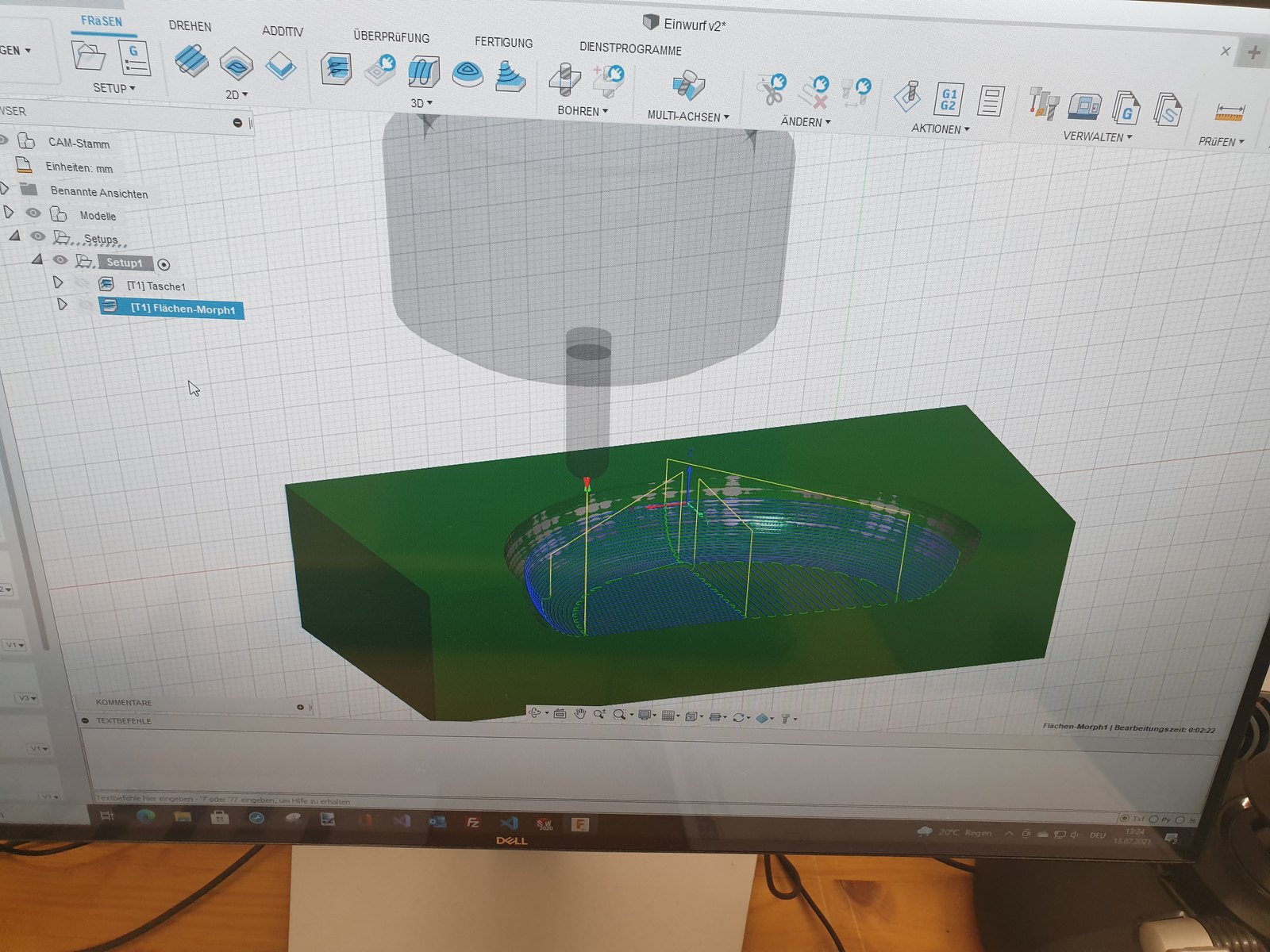Collapse the Setups tree node
This screenshot has width=1270, height=952.
(14, 236)
